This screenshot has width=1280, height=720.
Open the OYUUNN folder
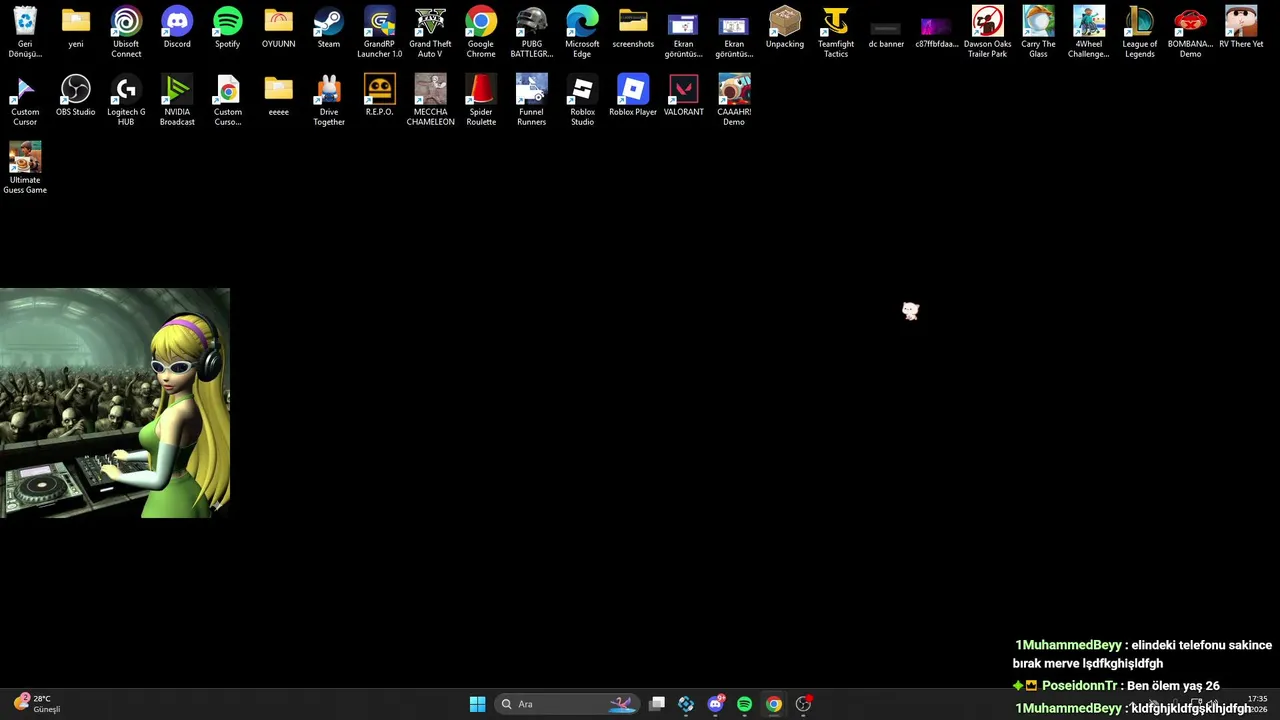(x=278, y=27)
